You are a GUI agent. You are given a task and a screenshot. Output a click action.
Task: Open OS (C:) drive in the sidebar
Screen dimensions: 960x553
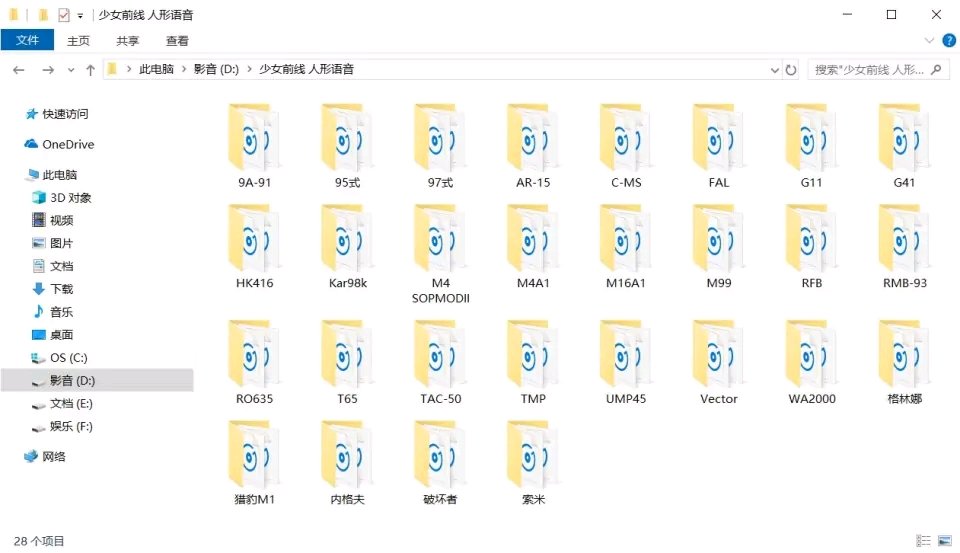pyautogui.click(x=60, y=358)
